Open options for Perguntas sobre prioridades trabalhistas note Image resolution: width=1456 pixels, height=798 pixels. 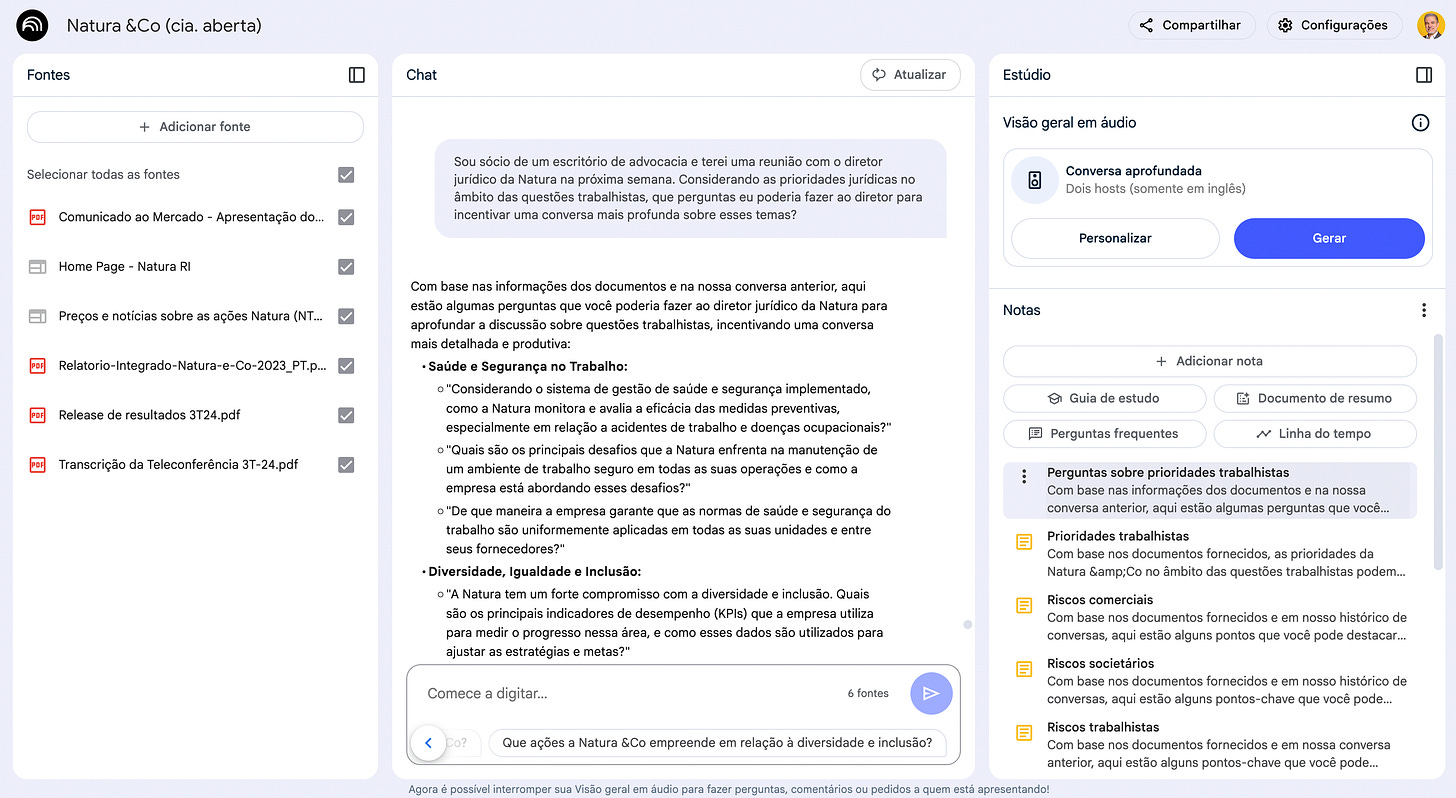pyautogui.click(x=1023, y=476)
